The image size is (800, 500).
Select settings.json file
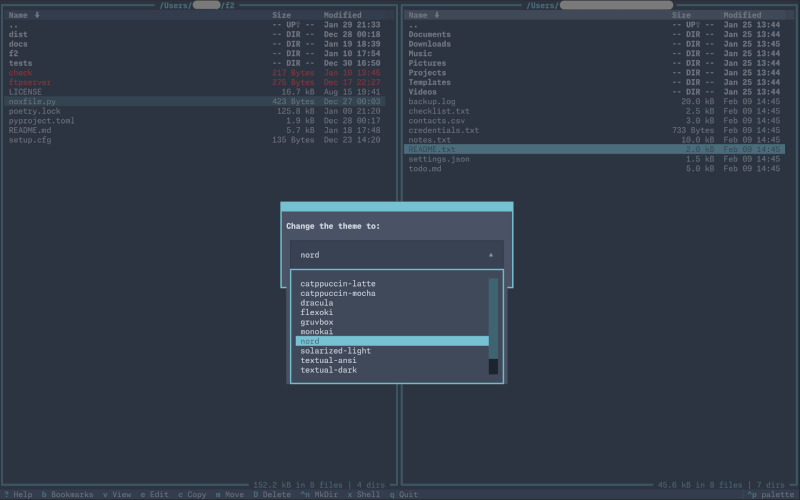[594, 159]
